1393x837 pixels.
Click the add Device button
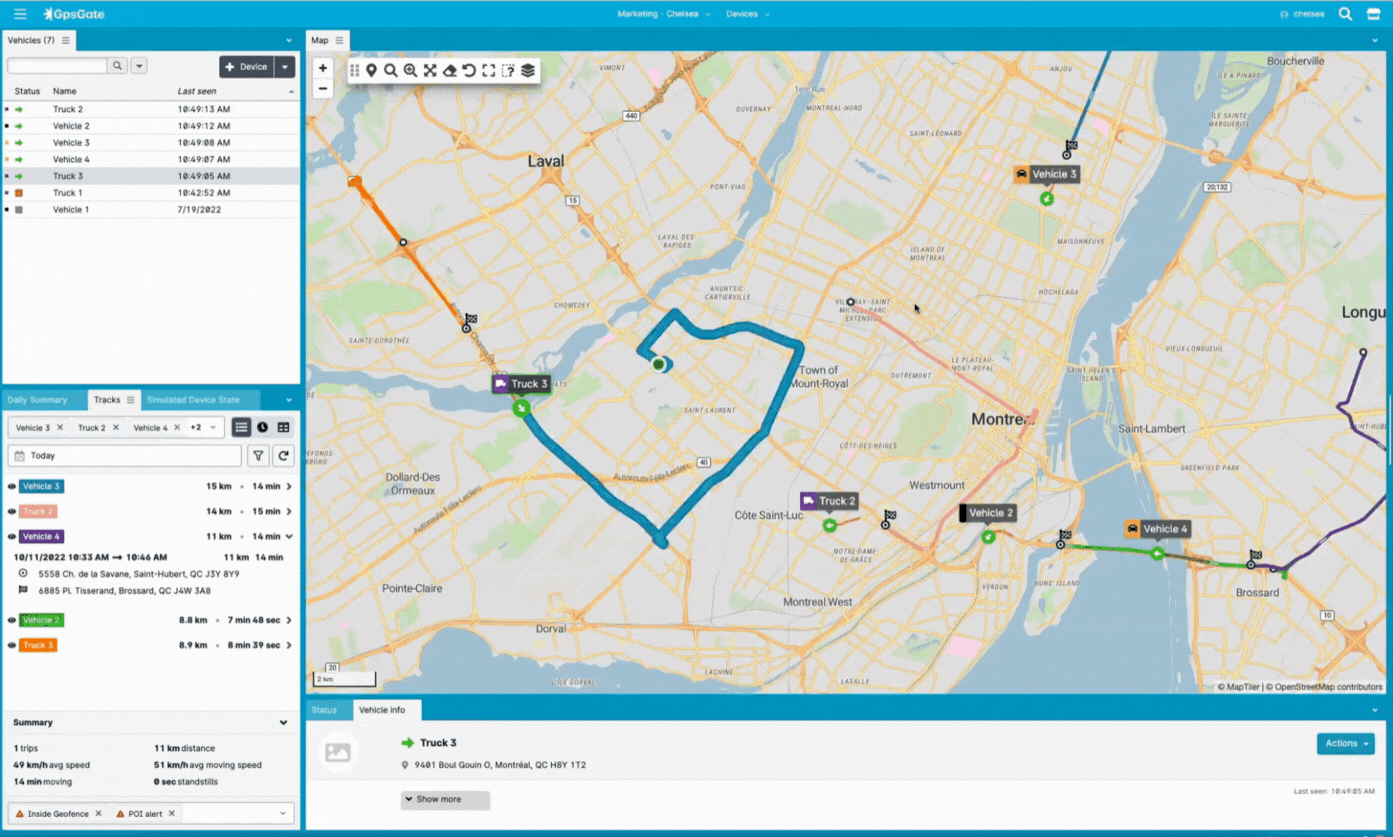[246, 67]
